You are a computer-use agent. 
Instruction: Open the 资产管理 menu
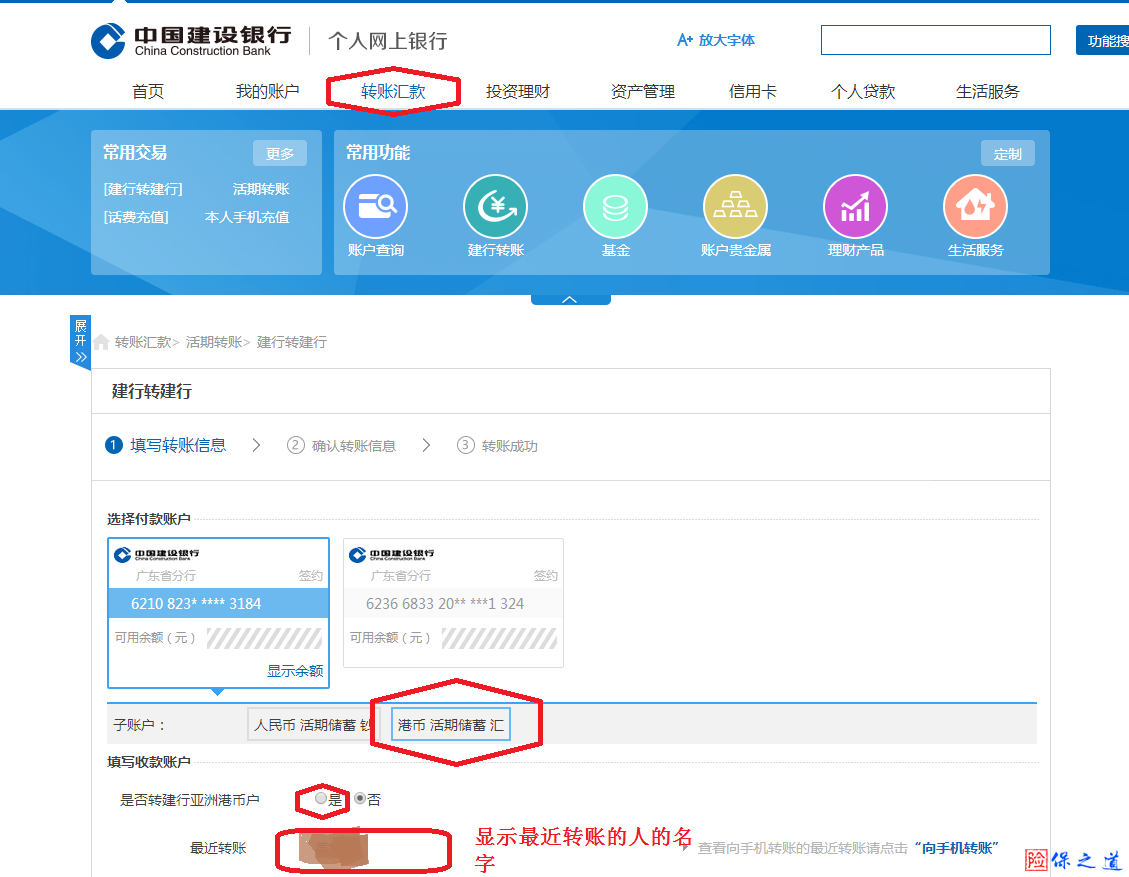[643, 91]
